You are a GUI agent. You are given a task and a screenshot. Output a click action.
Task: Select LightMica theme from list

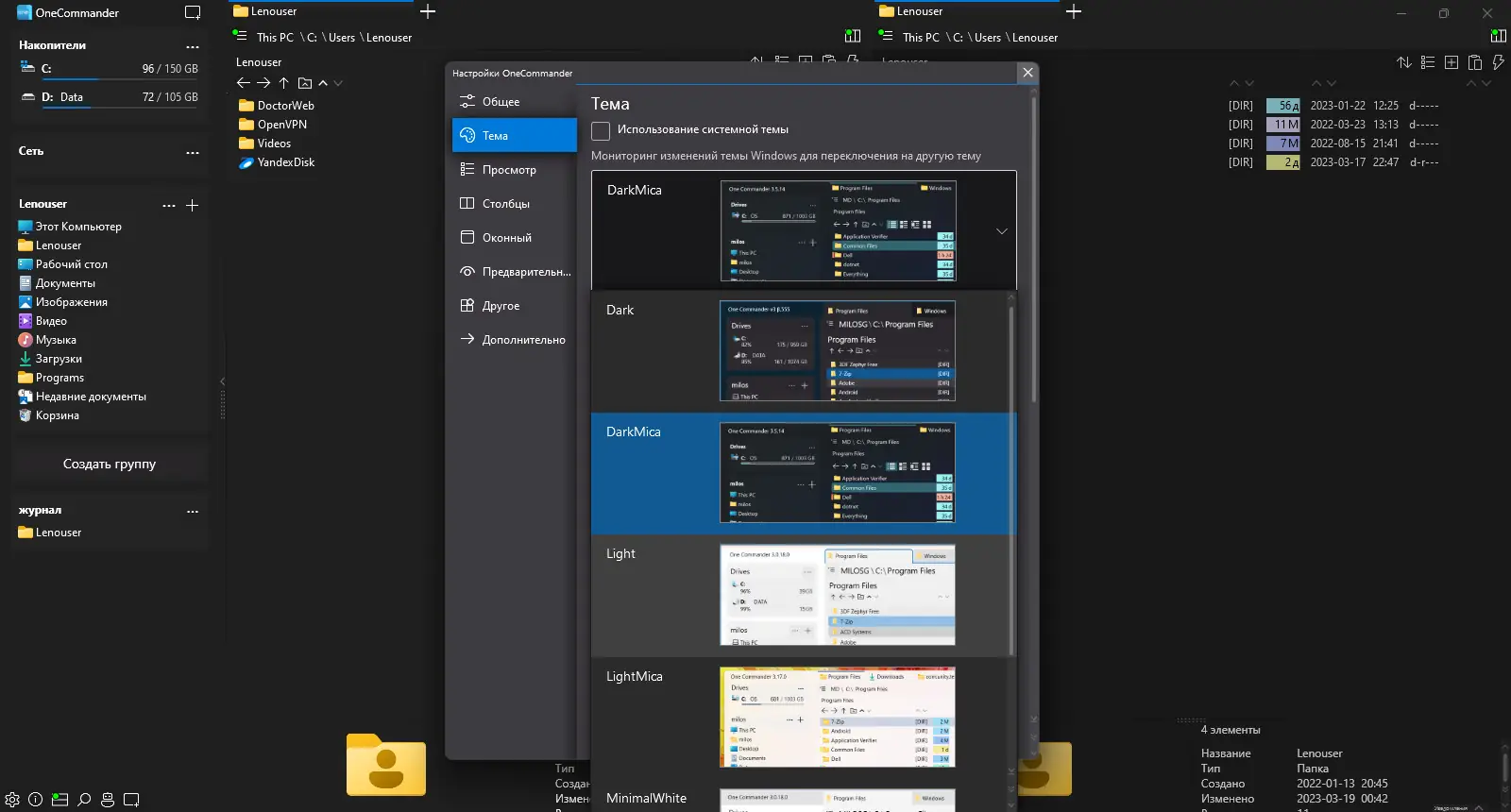[800, 718]
